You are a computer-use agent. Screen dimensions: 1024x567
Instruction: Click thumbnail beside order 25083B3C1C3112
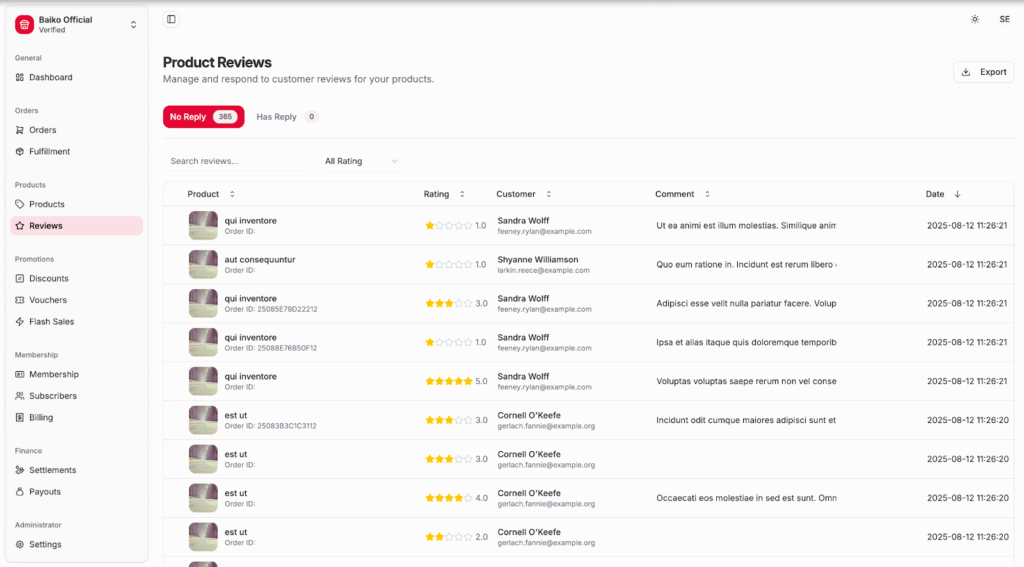point(203,420)
